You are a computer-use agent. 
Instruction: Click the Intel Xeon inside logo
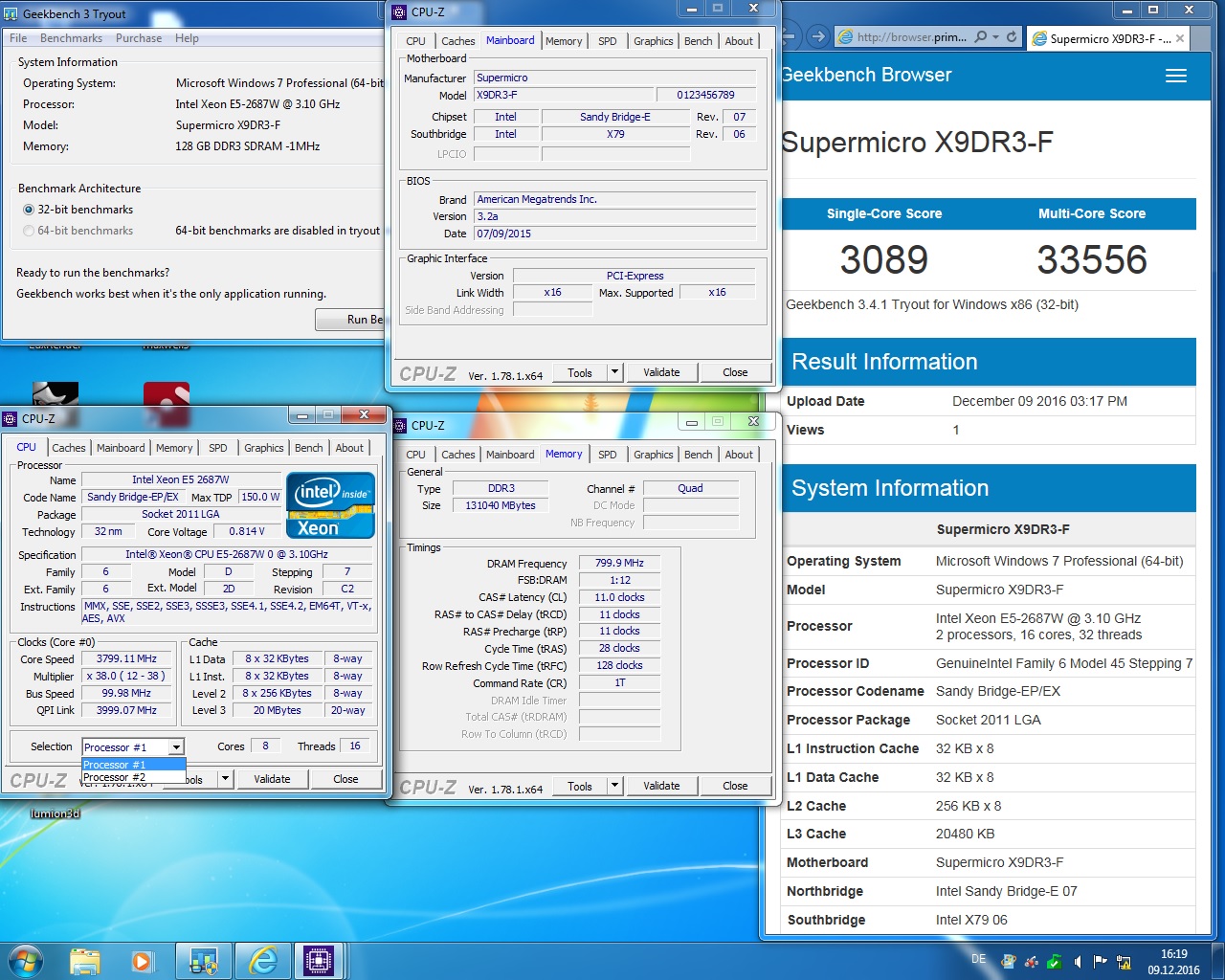tap(330, 504)
